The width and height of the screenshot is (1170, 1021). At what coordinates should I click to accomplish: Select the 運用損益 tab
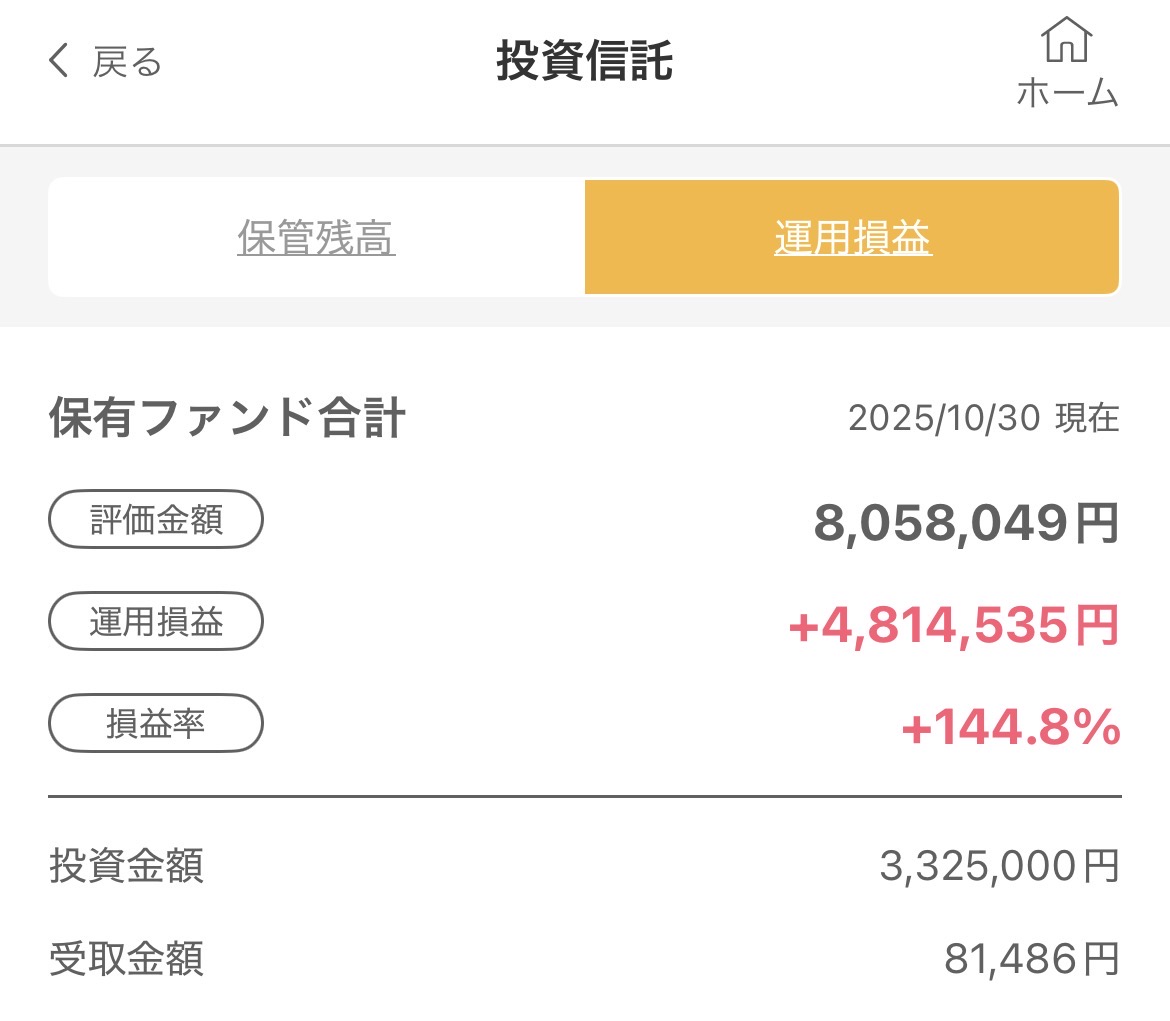[x=852, y=238]
